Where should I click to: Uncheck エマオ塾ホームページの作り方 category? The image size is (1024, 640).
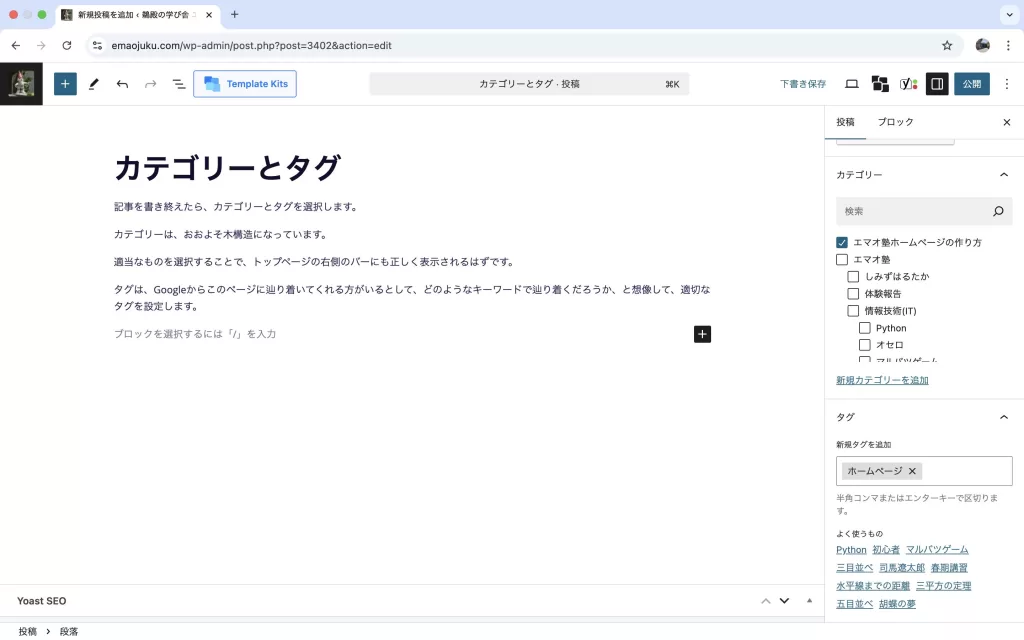(x=842, y=242)
